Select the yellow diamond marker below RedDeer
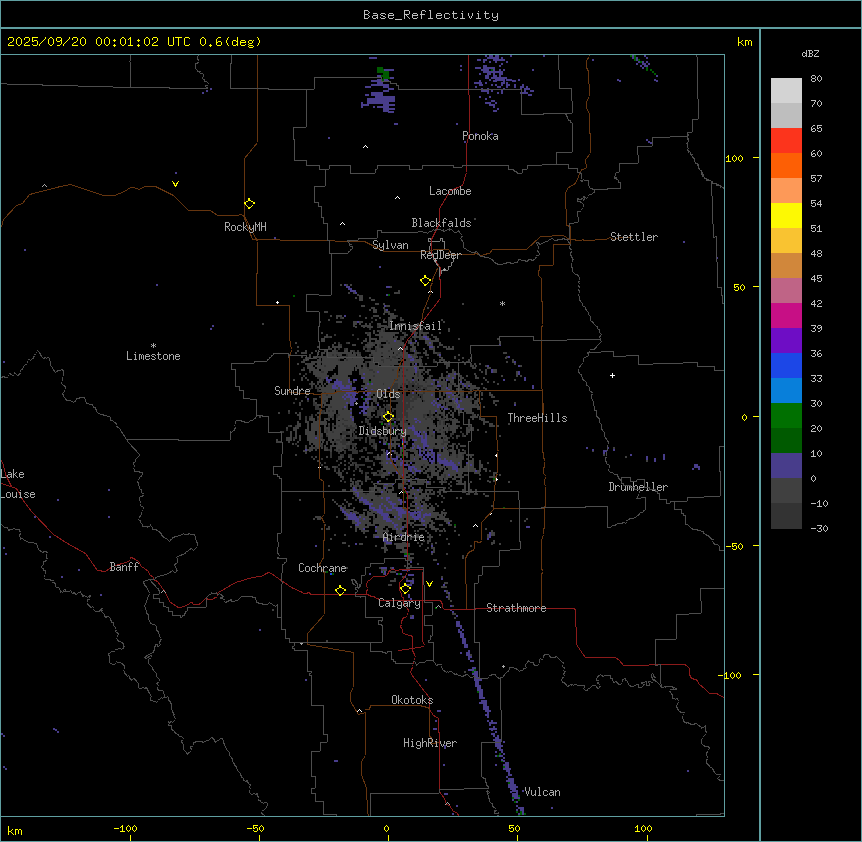Viewport: 862px width, 842px height. pyautogui.click(x=425, y=281)
